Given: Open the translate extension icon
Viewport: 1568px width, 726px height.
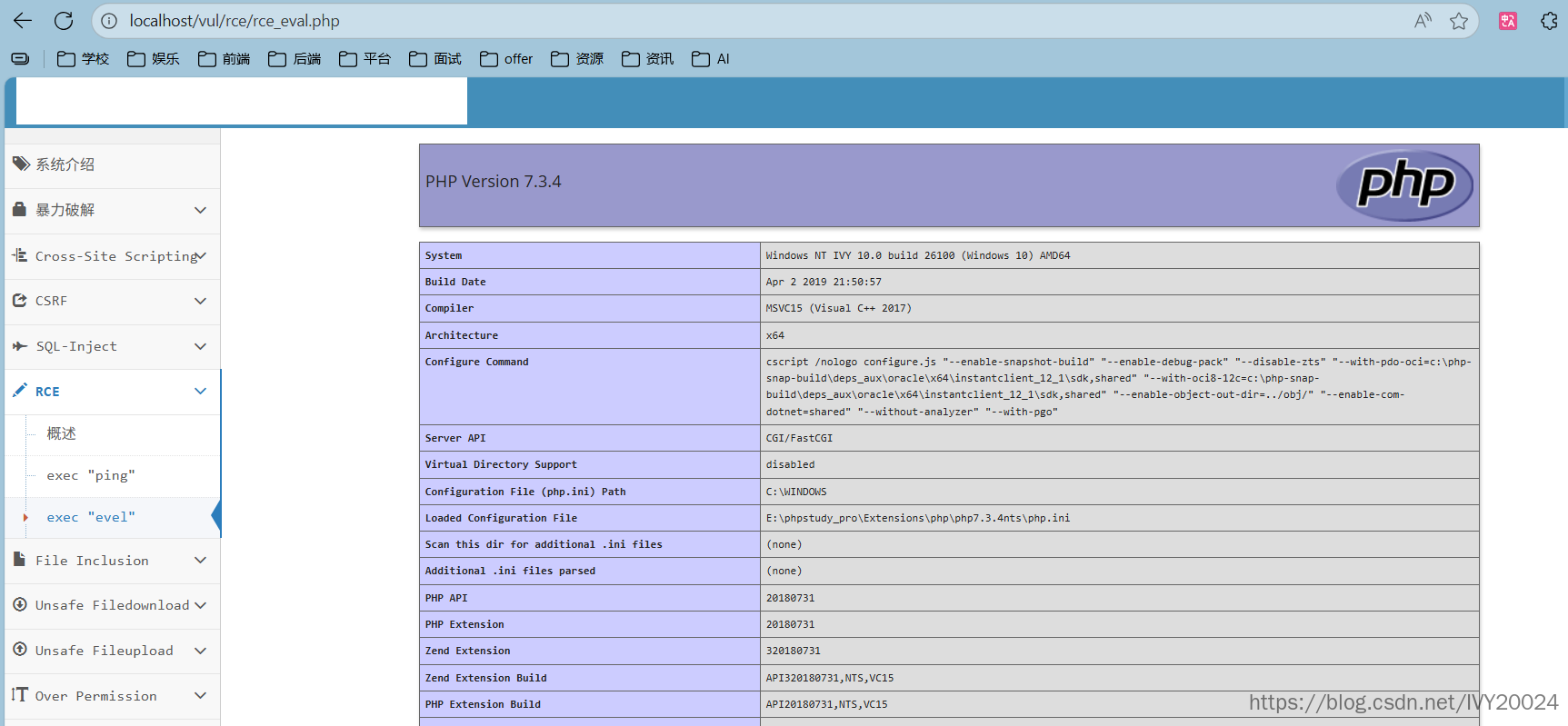Looking at the screenshot, I should pos(1508,21).
